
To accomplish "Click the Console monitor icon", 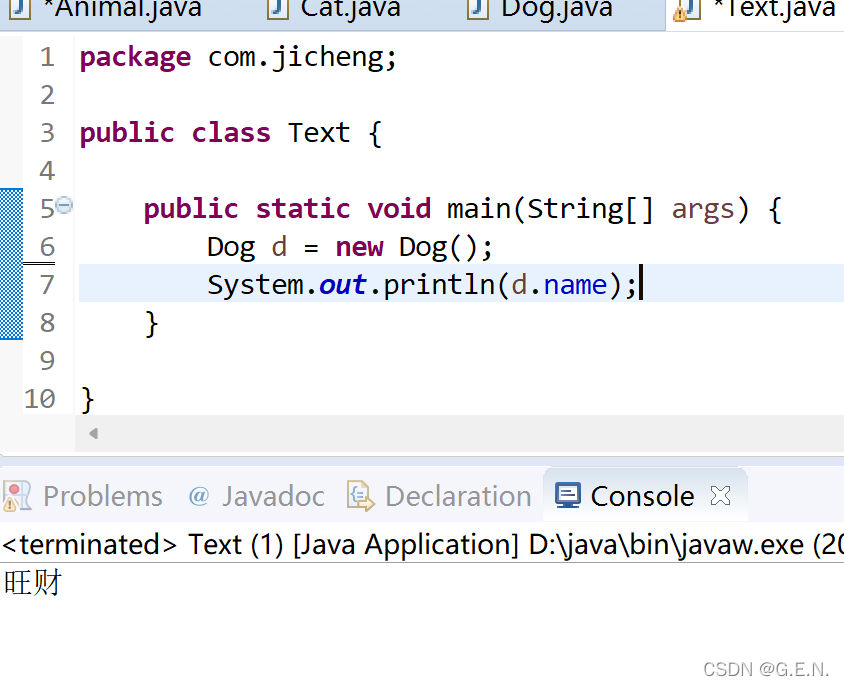I will 567,495.
